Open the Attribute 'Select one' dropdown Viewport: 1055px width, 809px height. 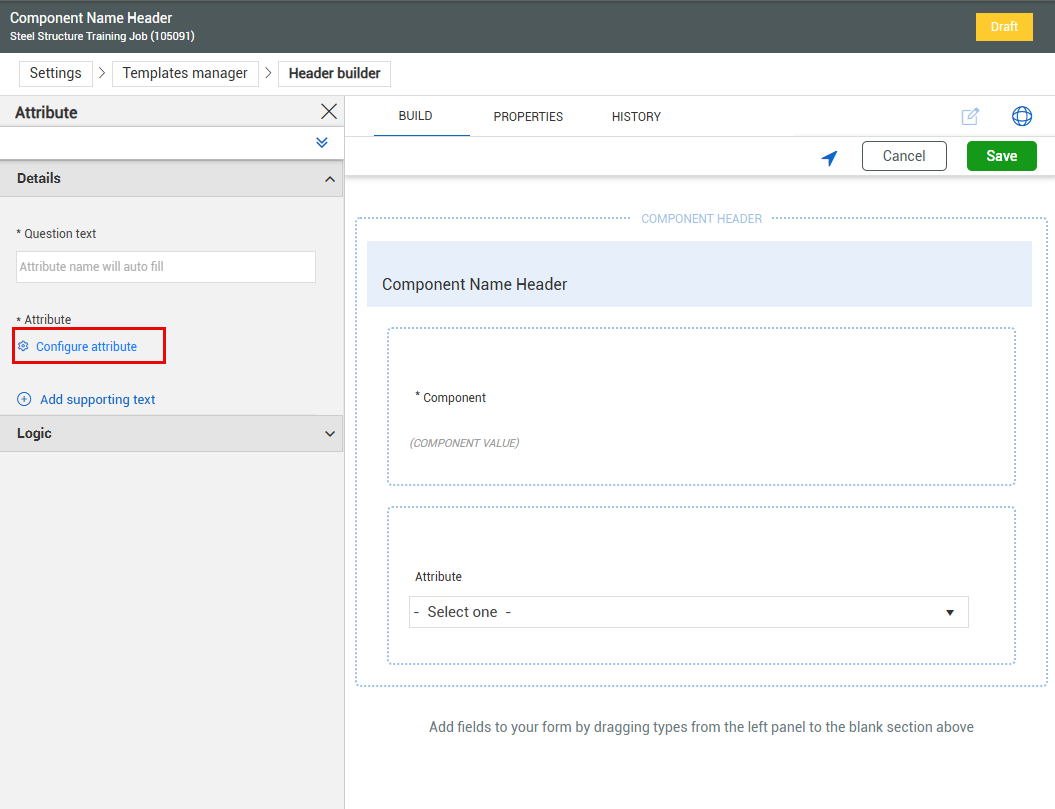tap(688, 612)
